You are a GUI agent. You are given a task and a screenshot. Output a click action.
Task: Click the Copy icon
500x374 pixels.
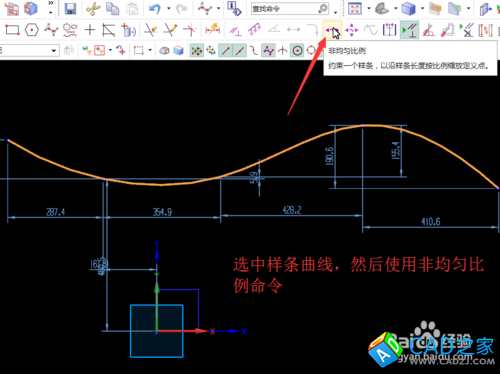[x=112, y=9]
